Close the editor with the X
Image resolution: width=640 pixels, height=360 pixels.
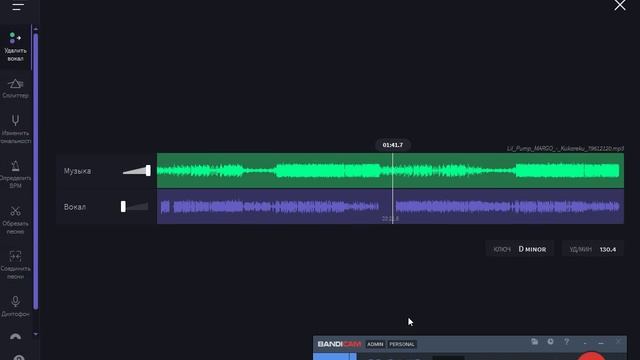tap(620, 5)
